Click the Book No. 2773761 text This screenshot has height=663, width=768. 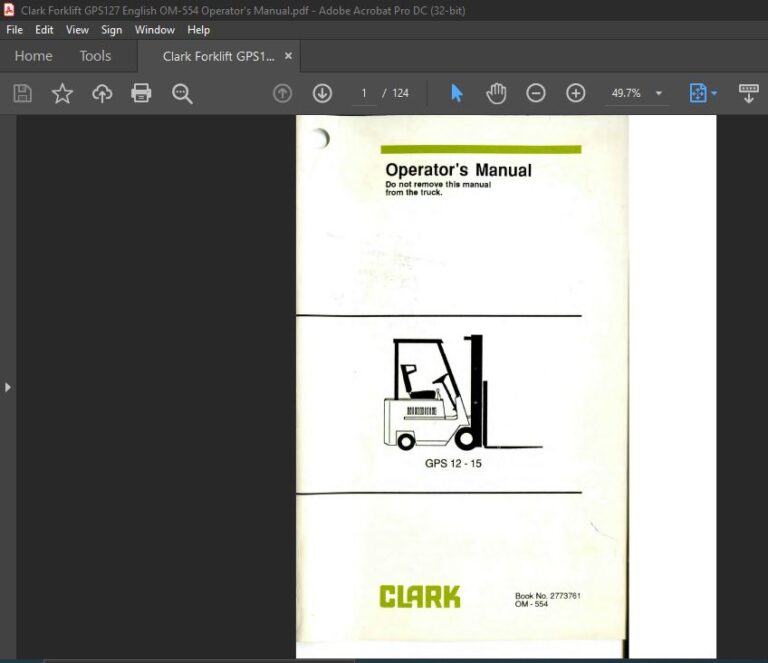click(x=548, y=595)
